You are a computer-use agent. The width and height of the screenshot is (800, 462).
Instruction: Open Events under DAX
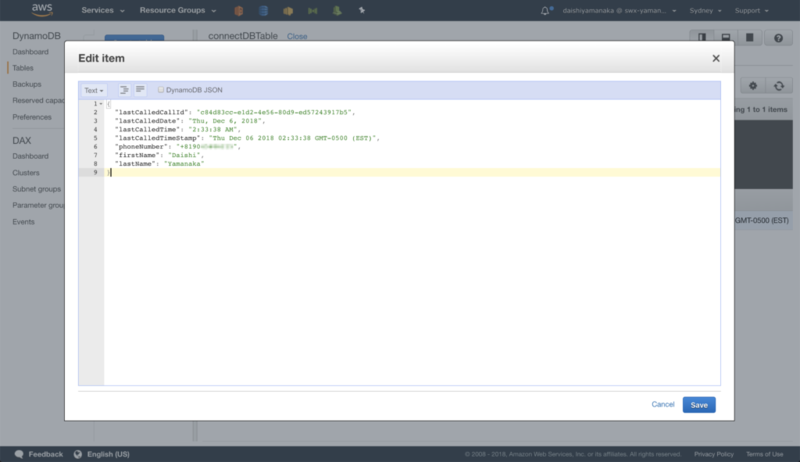pos(23,222)
